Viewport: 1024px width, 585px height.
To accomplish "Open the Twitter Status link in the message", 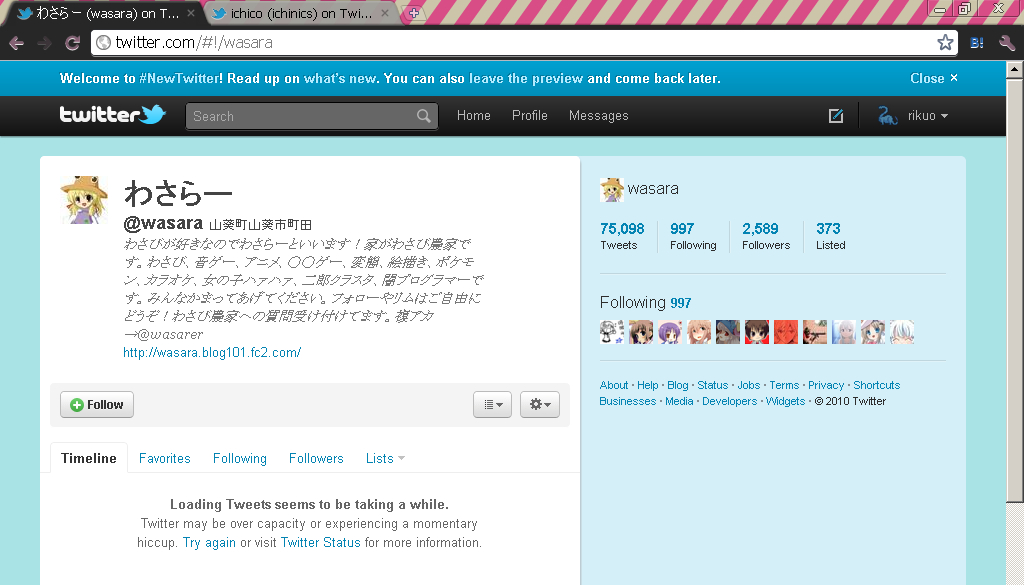I will [320, 543].
